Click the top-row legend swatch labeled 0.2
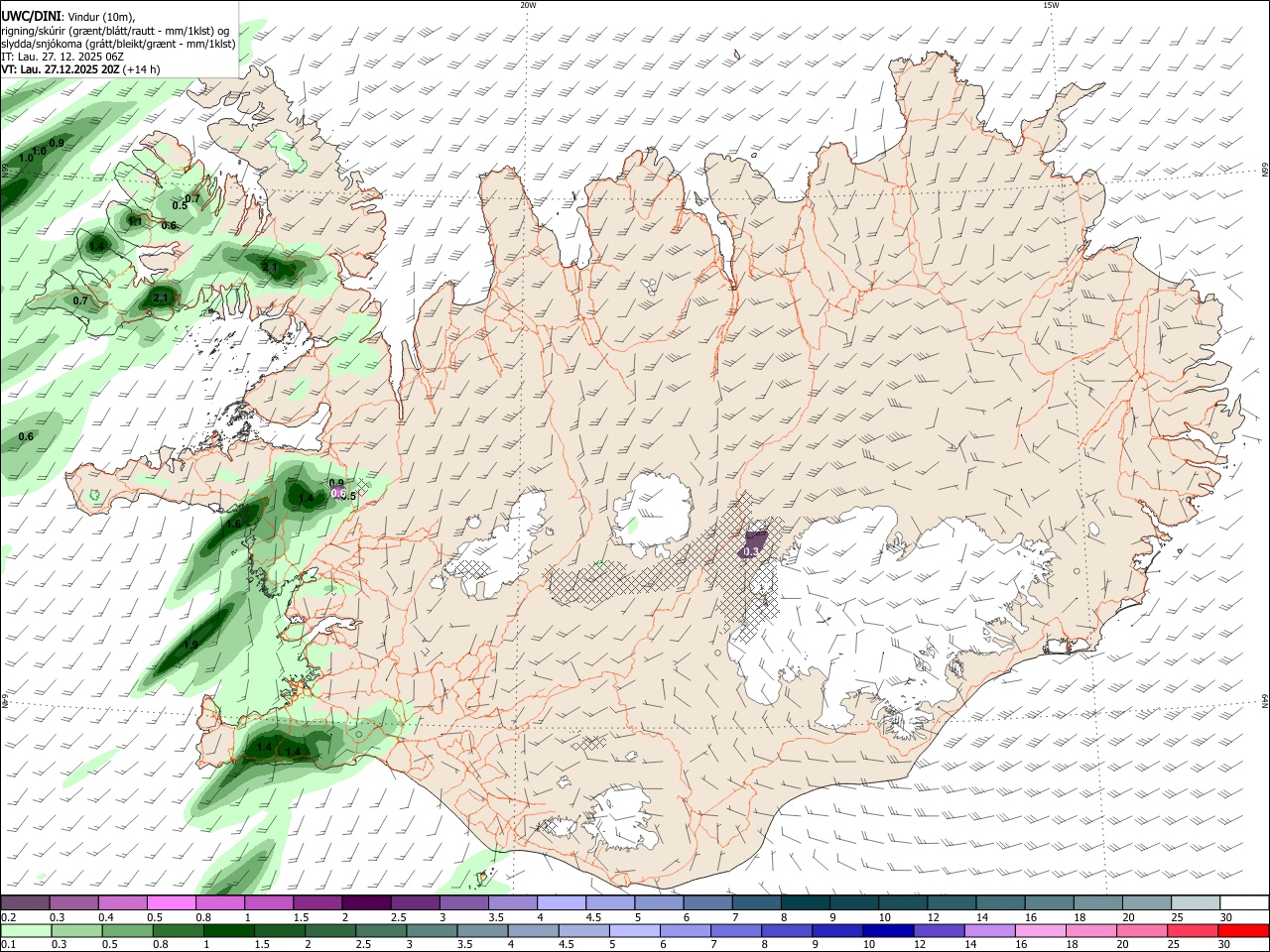 [x=25, y=902]
